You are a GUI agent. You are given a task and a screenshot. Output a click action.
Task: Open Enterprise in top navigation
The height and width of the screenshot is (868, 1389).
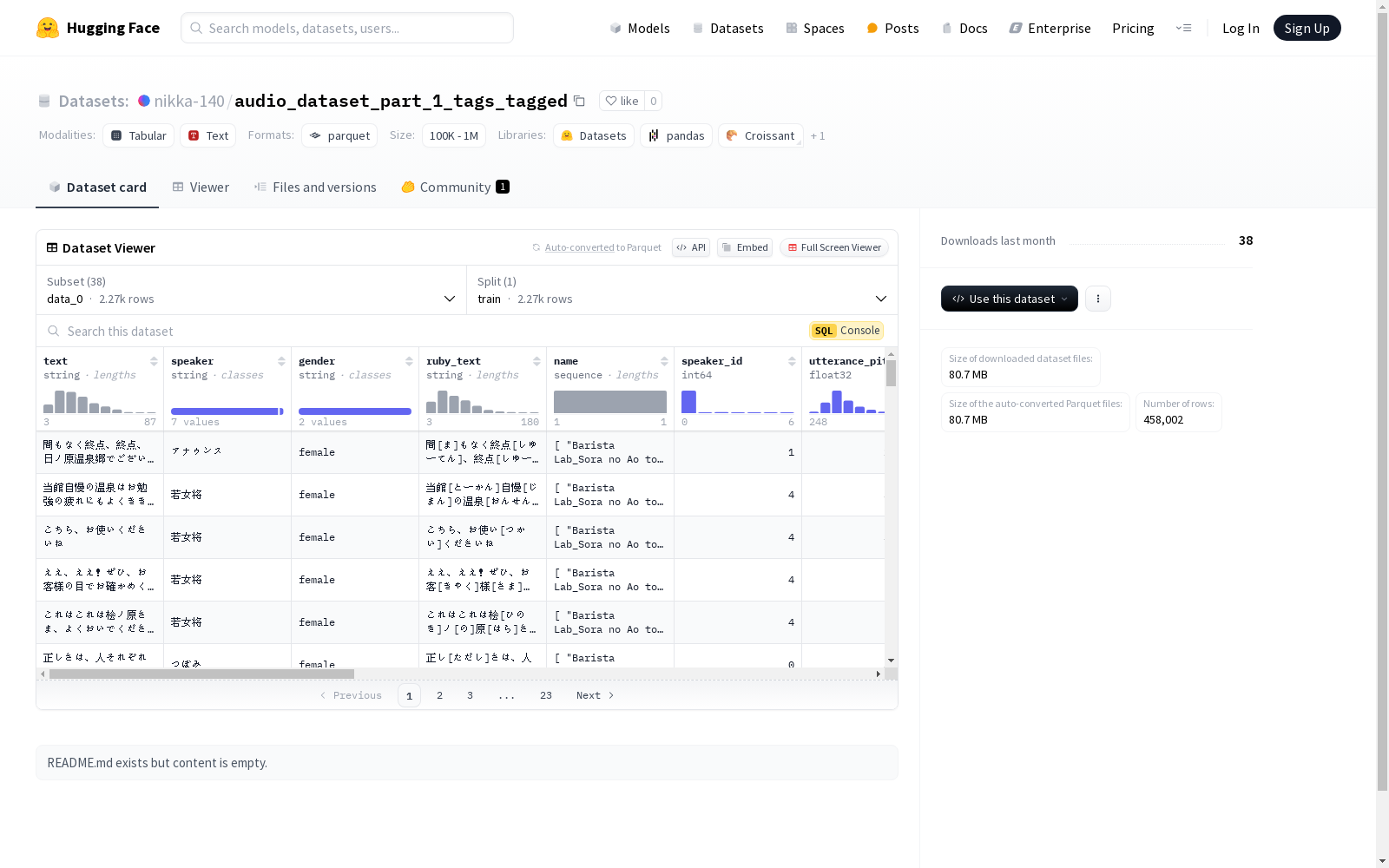coord(1050,28)
